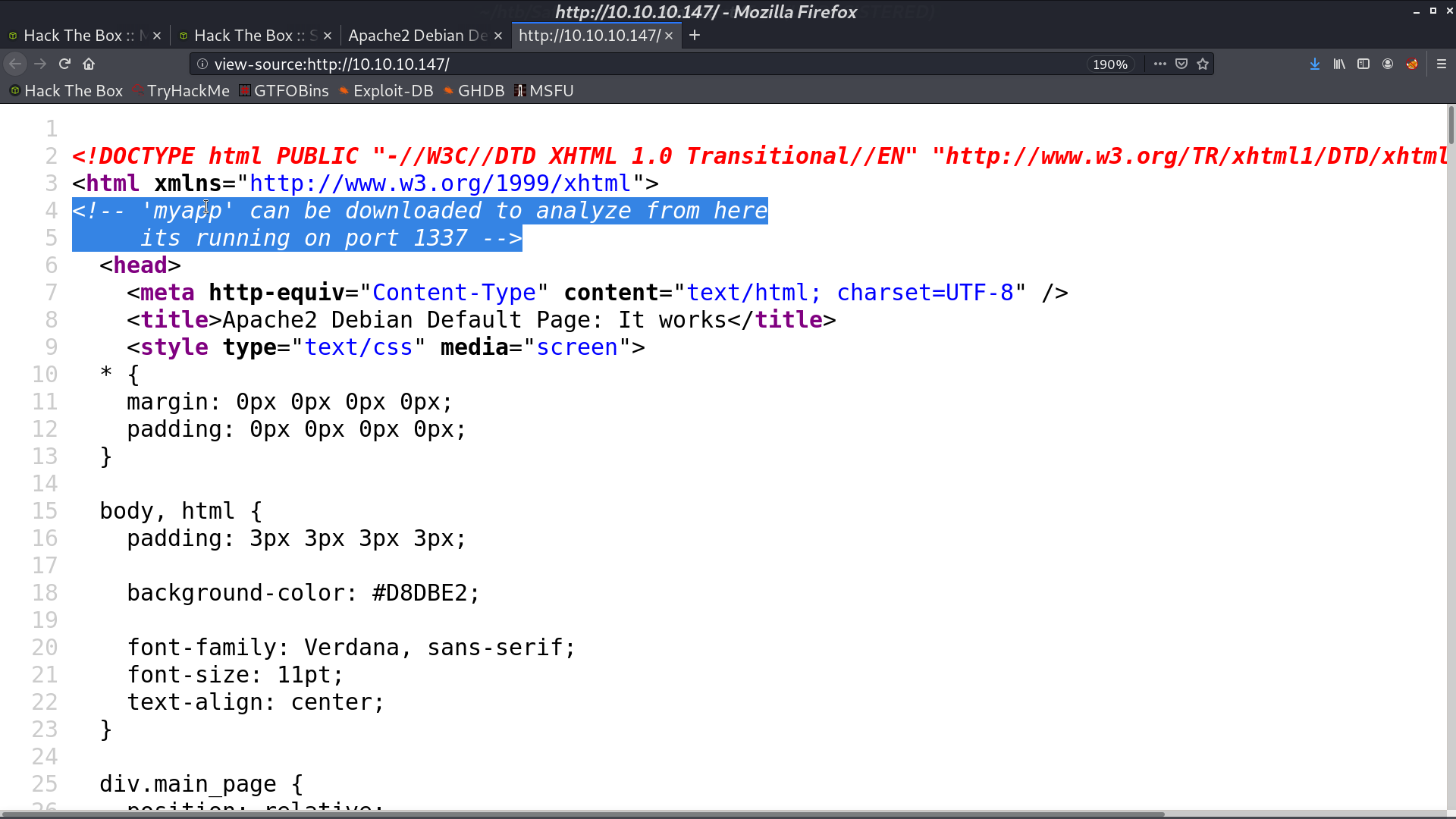
Task: Click 'Content-Type' attribute value
Action: pos(454,293)
